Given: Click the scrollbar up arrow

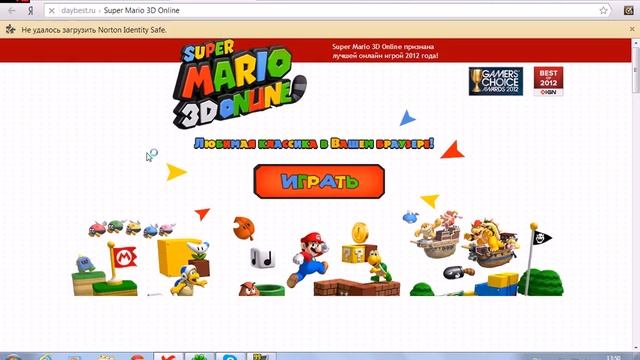Looking at the screenshot, I should tap(636, 42).
